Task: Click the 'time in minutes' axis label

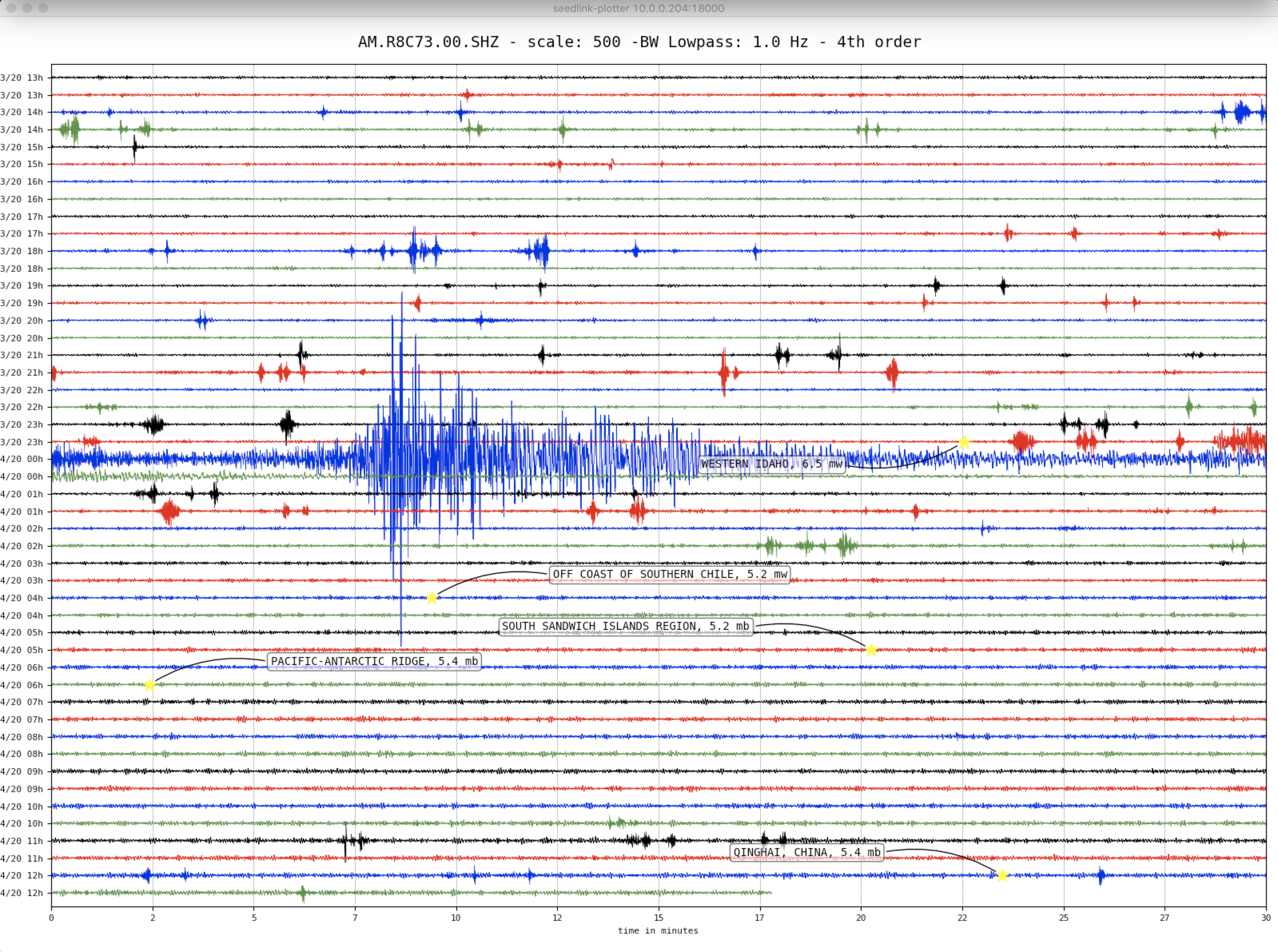Action: point(657,931)
